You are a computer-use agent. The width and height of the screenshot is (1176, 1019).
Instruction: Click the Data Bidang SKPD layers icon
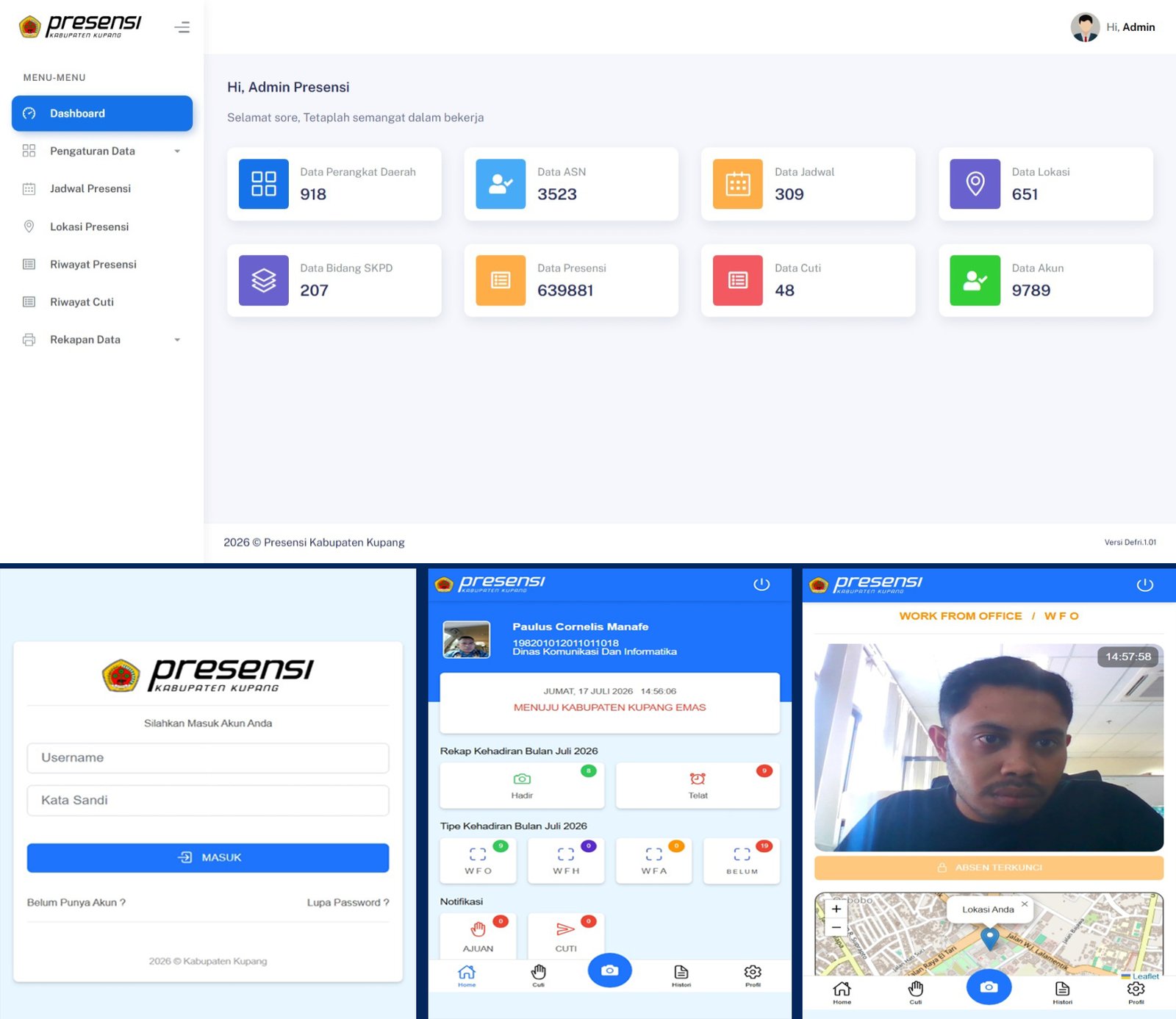(264, 280)
